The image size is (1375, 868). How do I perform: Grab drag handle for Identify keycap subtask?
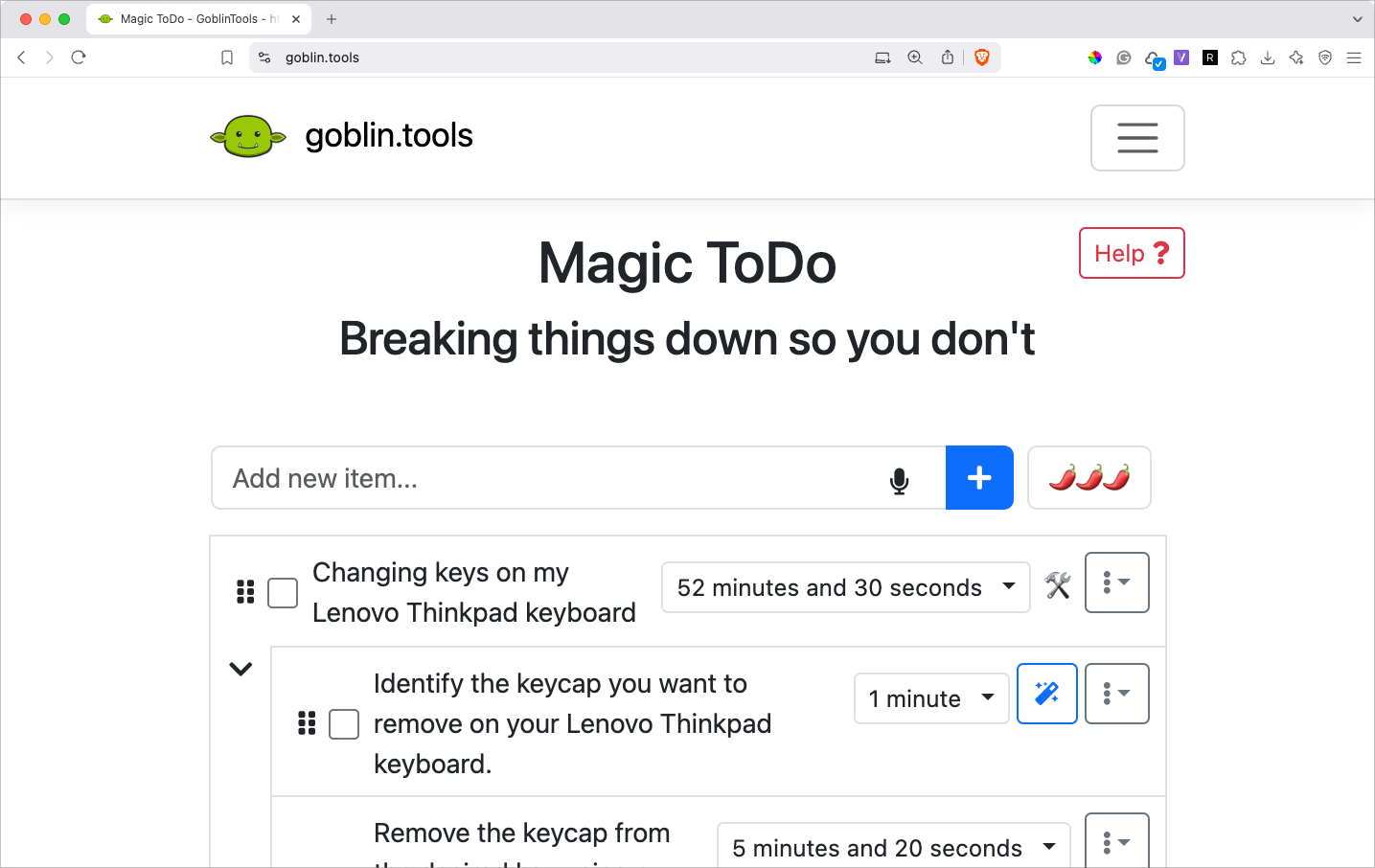[x=307, y=723]
